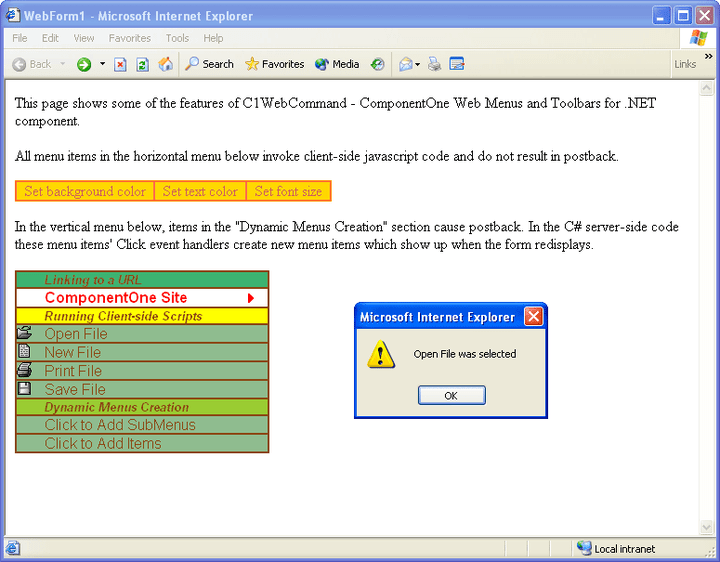Choose the Open File menu item

pyautogui.click(x=142, y=334)
